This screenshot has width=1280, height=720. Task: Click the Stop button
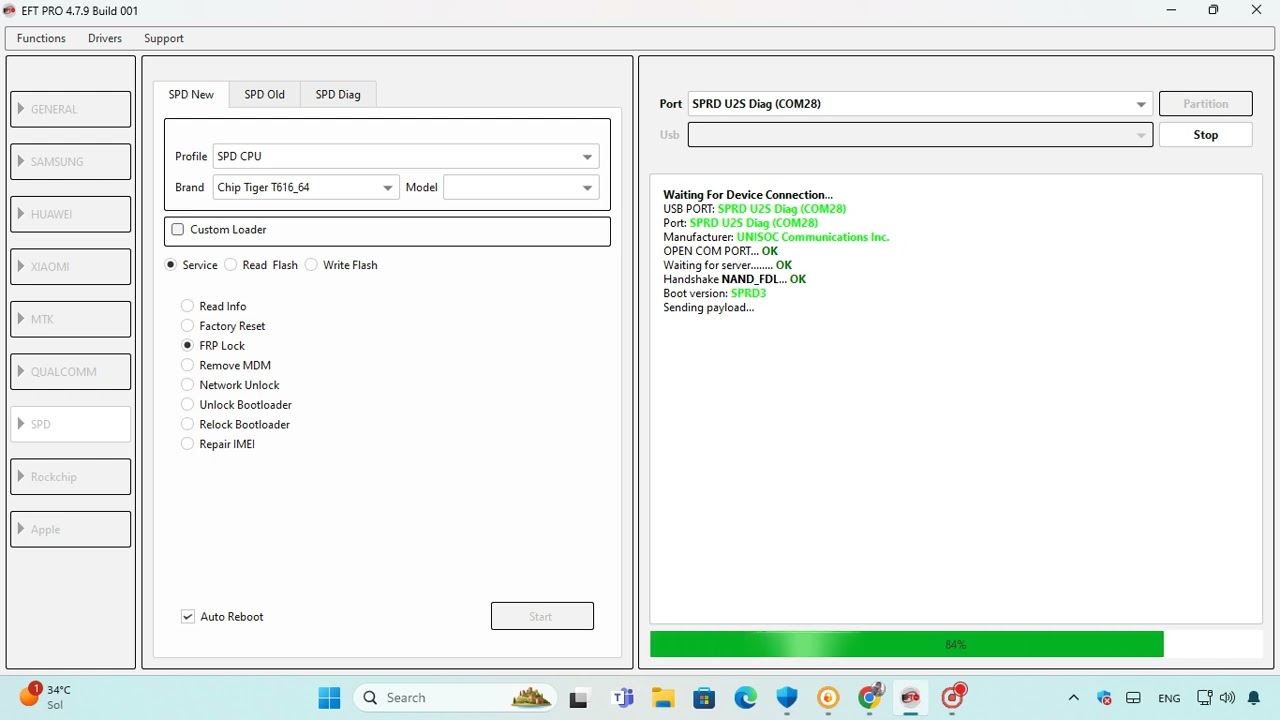[x=1206, y=134]
